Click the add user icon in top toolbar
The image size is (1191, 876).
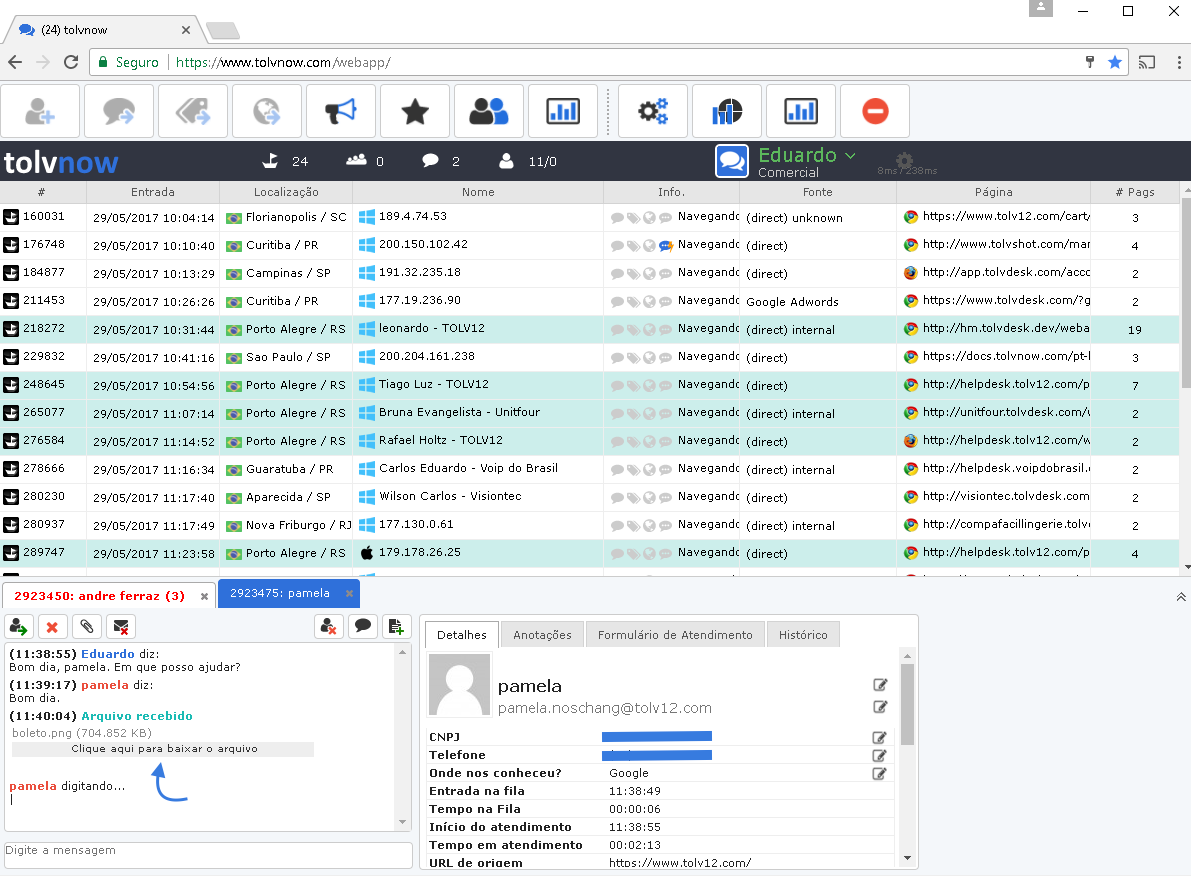pyautogui.click(x=40, y=112)
